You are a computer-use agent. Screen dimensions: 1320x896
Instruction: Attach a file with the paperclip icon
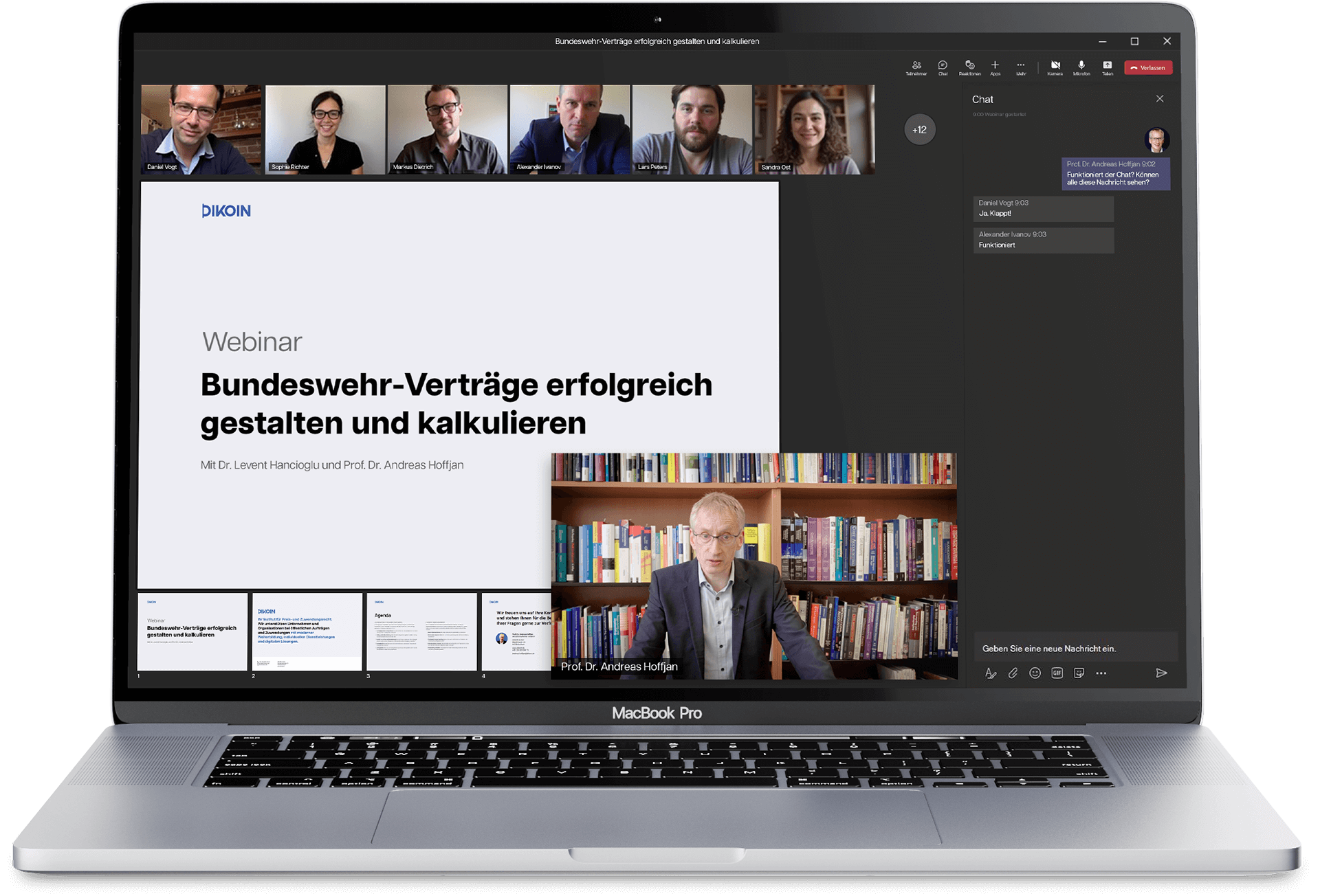tap(1013, 673)
